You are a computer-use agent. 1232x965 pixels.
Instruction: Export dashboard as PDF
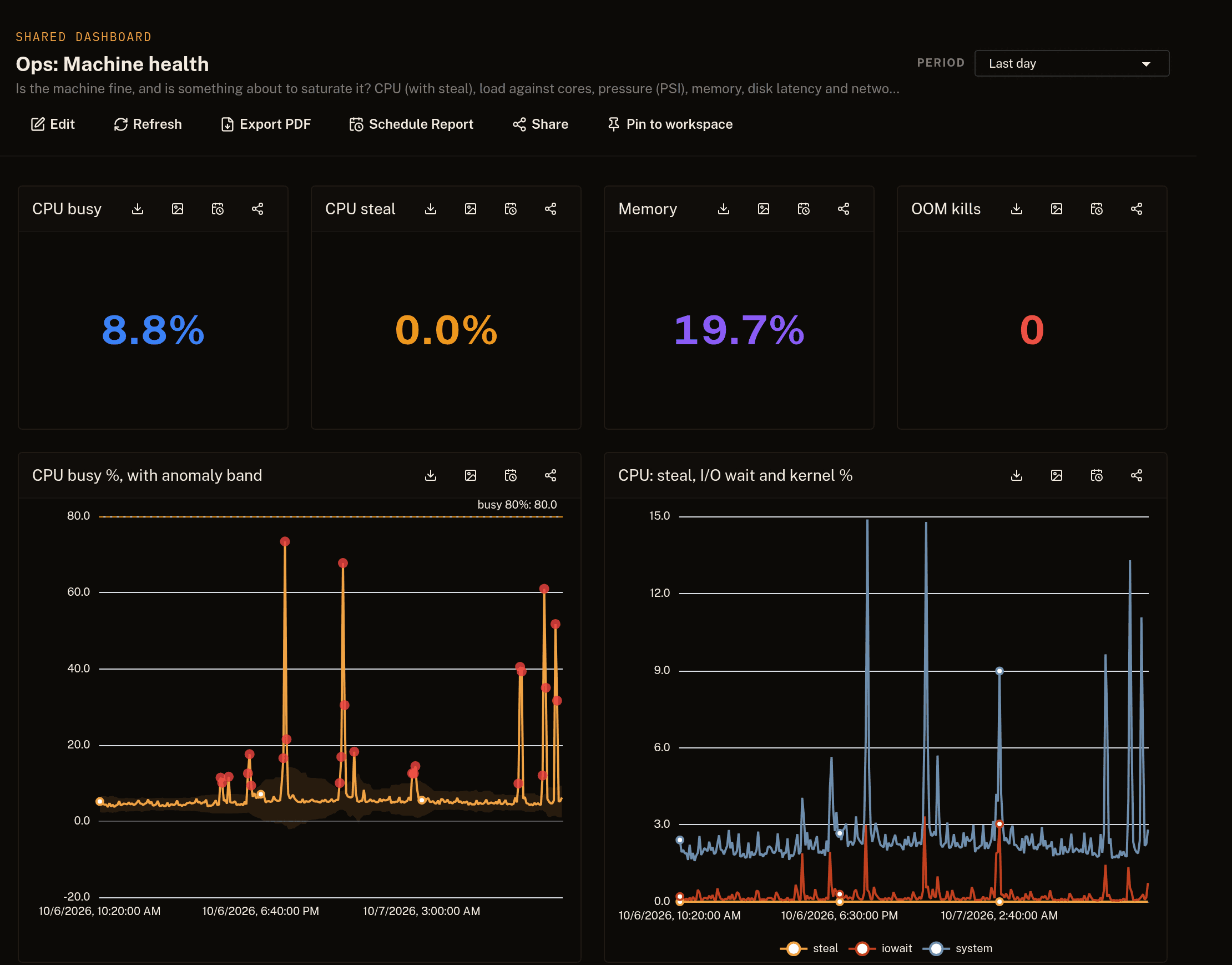[x=265, y=124]
